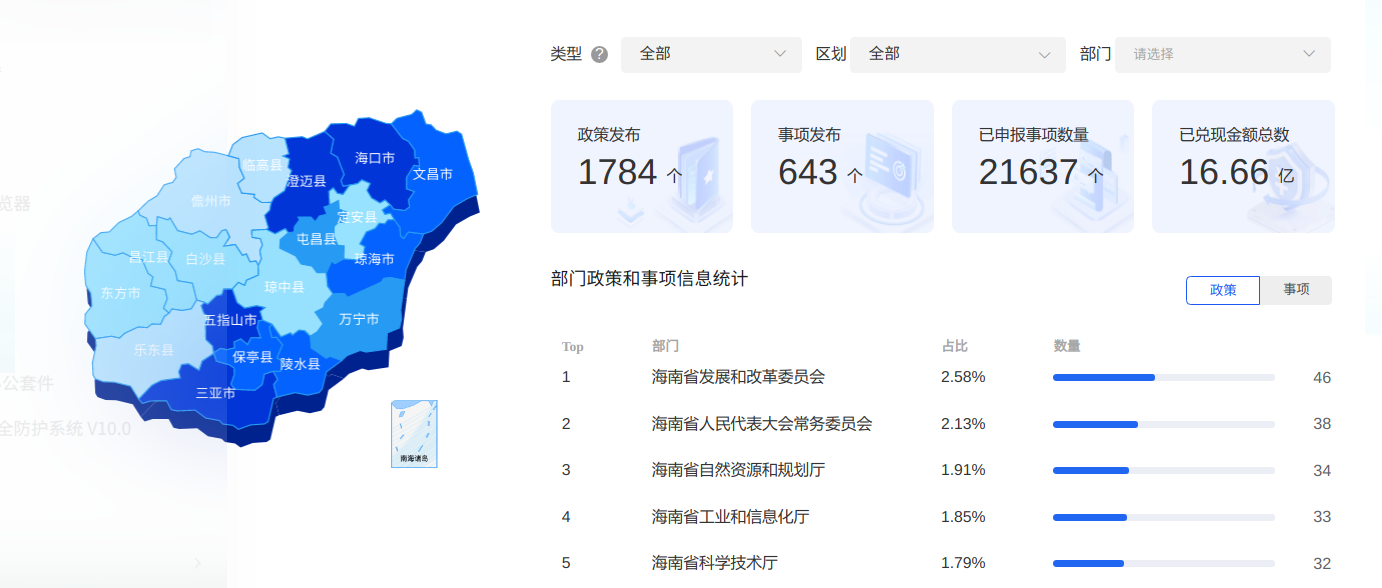Viewport: 1382px width, 588px height.
Task: Click 海南省工业和信息化厅 row text
Action: [x=730, y=517]
